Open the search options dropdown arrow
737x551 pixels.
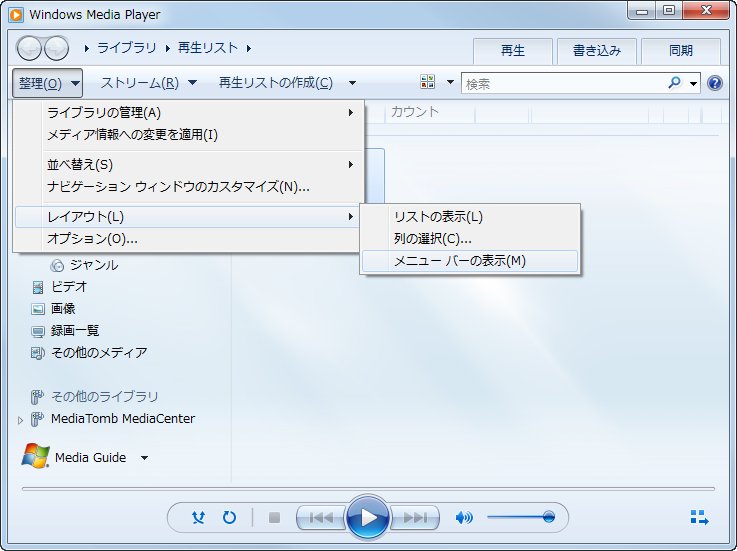(x=693, y=84)
